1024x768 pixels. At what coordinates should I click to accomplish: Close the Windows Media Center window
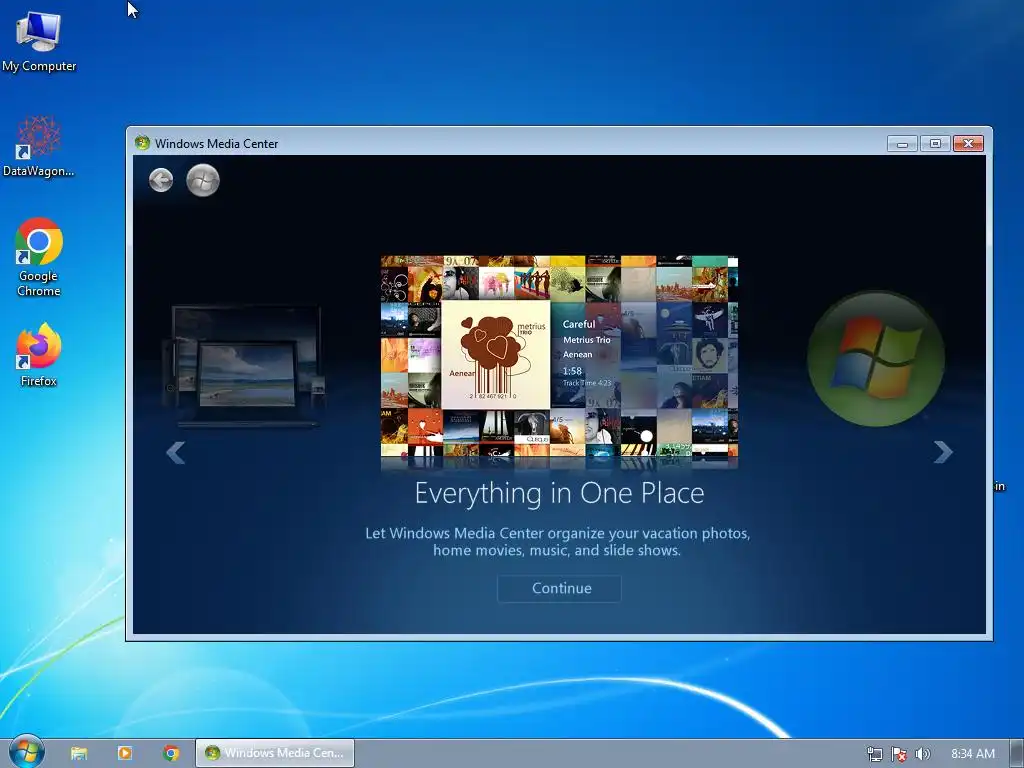point(968,144)
